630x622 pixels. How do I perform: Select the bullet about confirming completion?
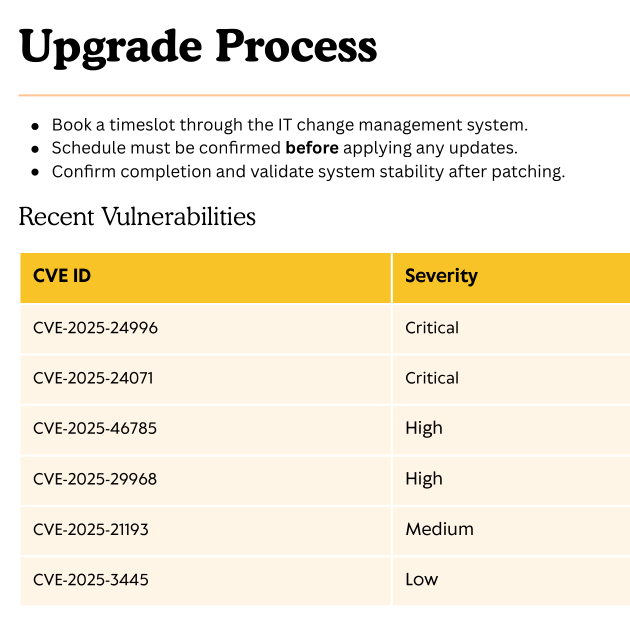click(308, 171)
